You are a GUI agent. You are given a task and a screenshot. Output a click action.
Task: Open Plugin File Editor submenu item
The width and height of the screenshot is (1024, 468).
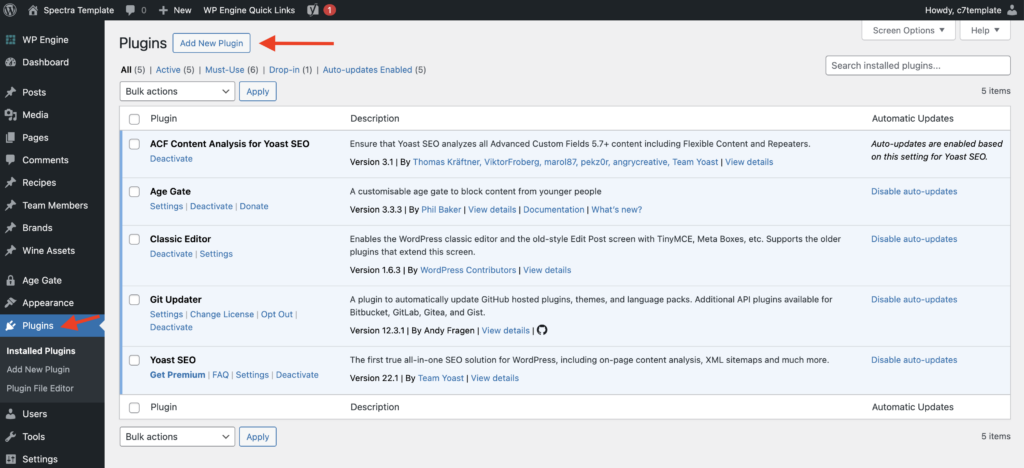click(x=40, y=388)
